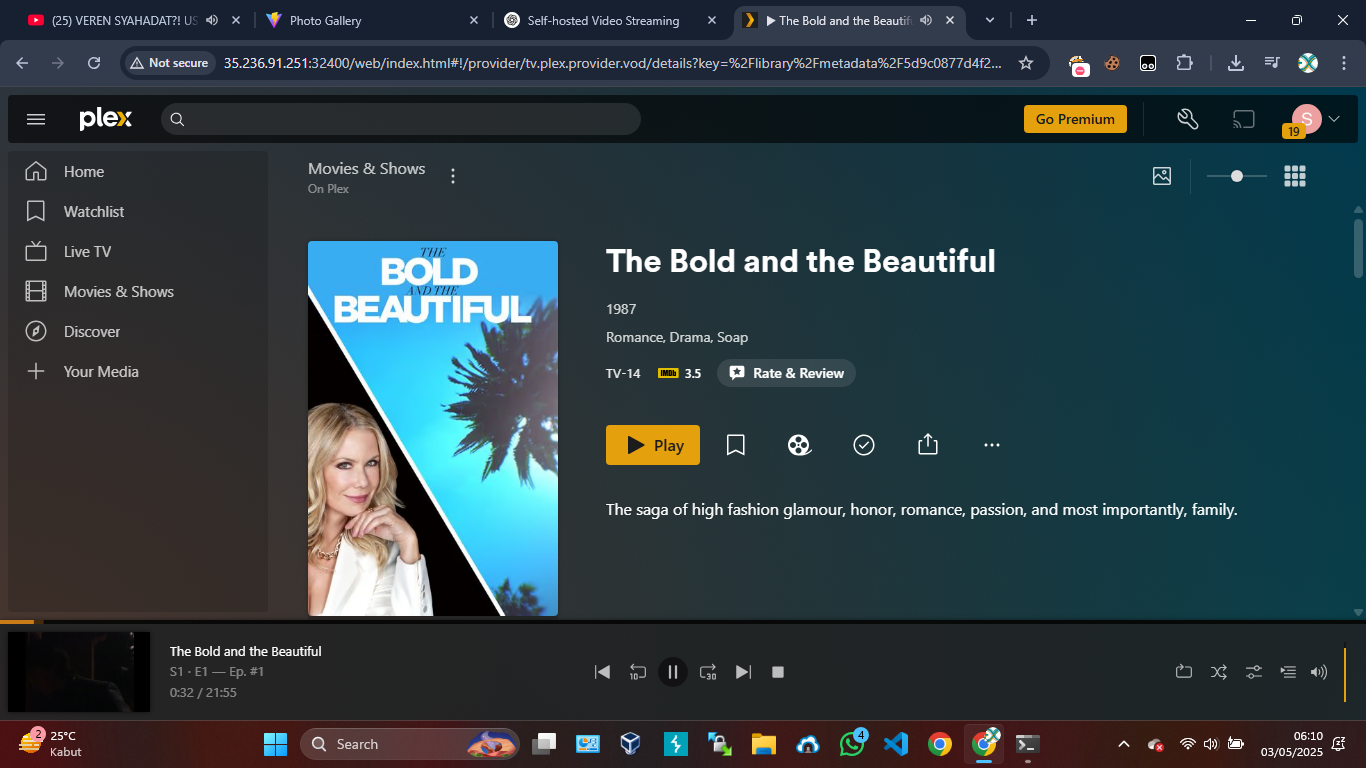Viewport: 1366px width, 768px height.
Task: Open playback settings sliders icon
Action: 1254,672
